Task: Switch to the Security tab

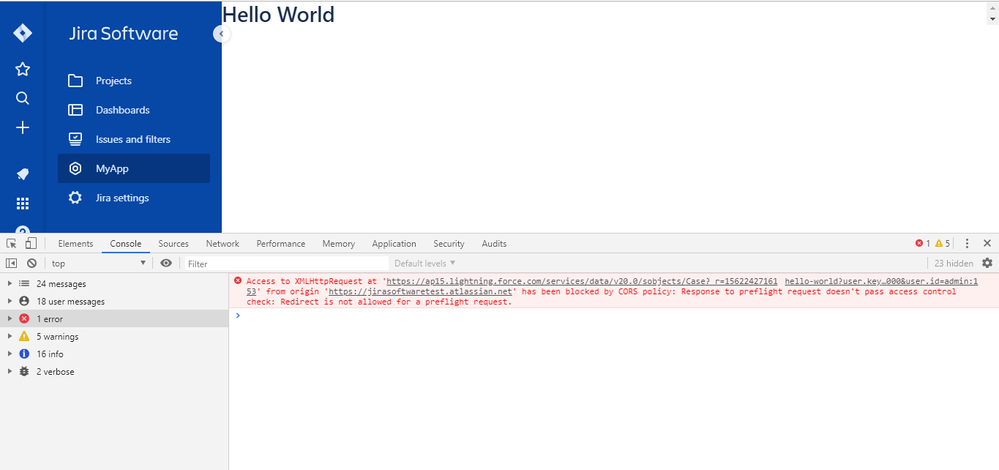Action: pyautogui.click(x=449, y=244)
